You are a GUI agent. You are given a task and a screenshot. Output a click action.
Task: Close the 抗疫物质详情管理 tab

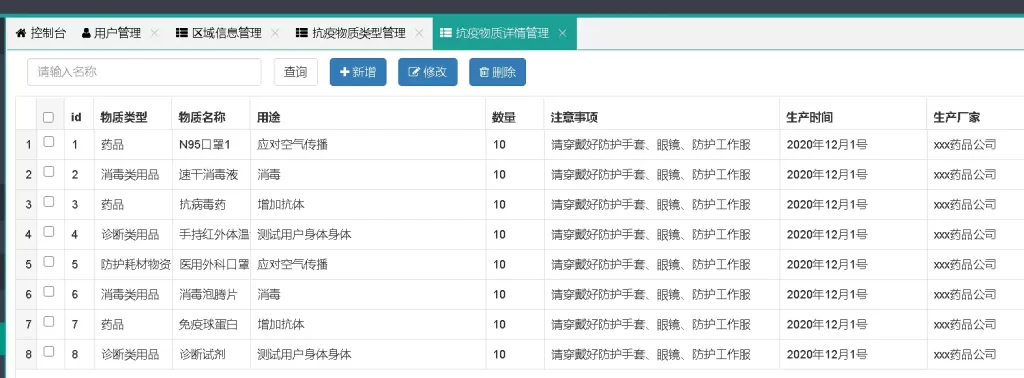(x=562, y=33)
